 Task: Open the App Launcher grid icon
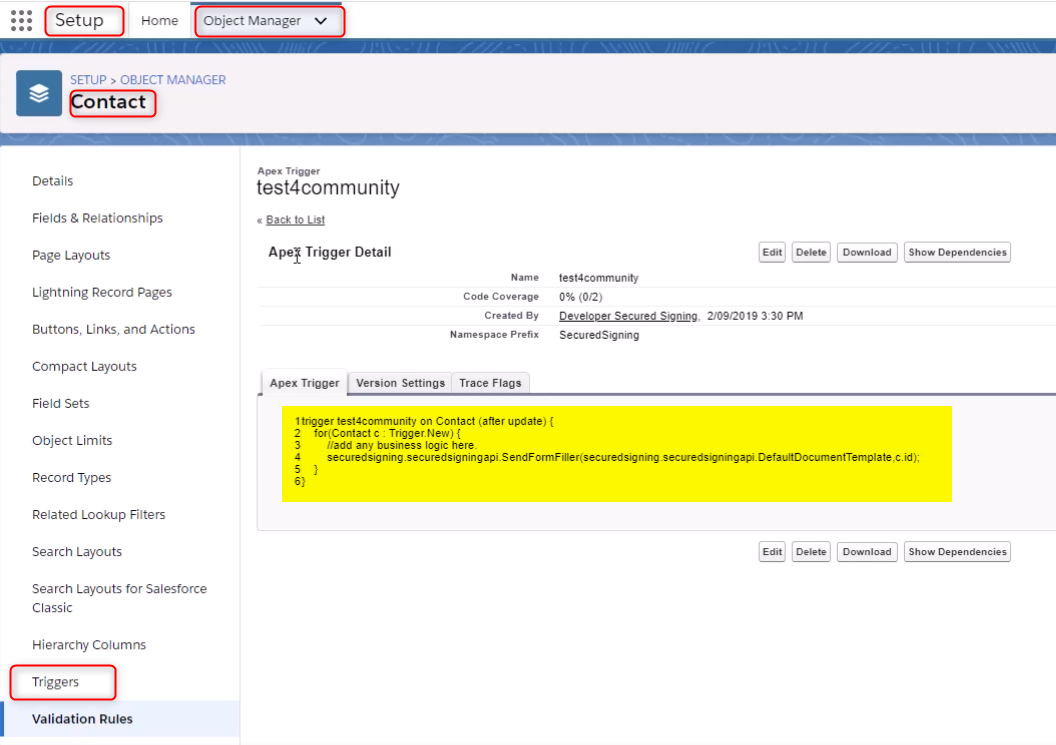click(22, 20)
